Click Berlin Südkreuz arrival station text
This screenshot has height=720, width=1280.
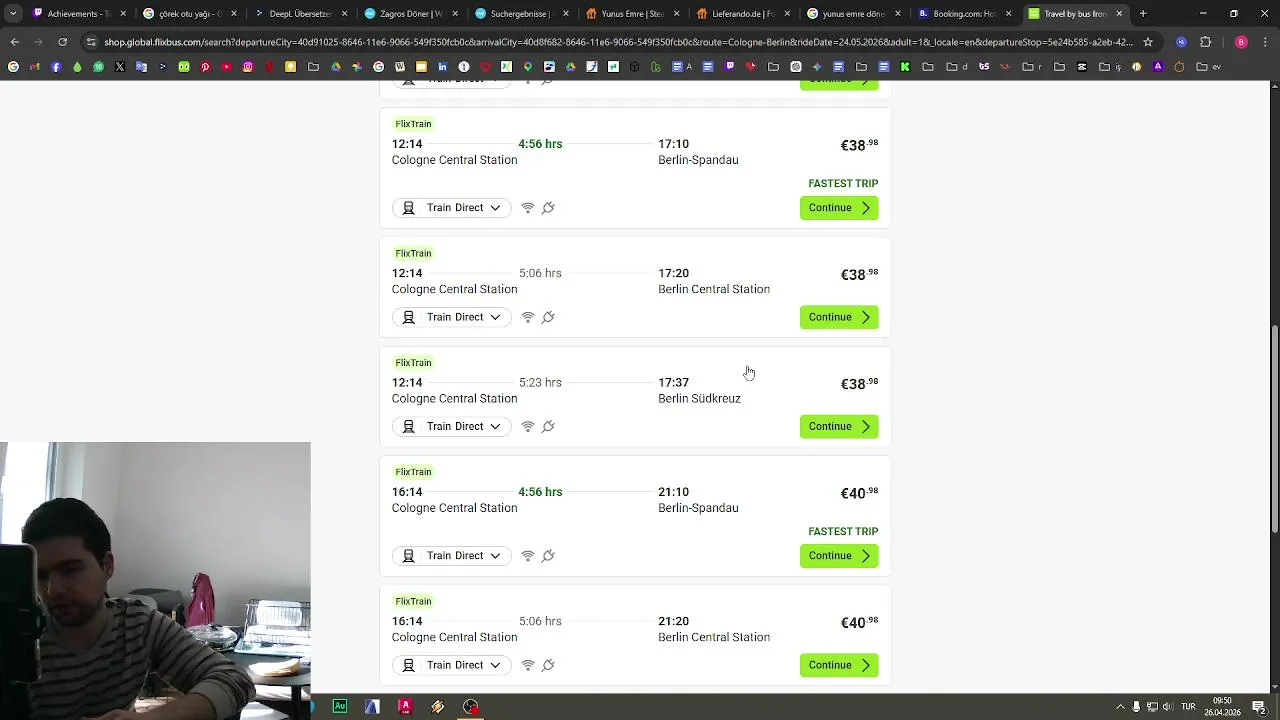(x=699, y=399)
